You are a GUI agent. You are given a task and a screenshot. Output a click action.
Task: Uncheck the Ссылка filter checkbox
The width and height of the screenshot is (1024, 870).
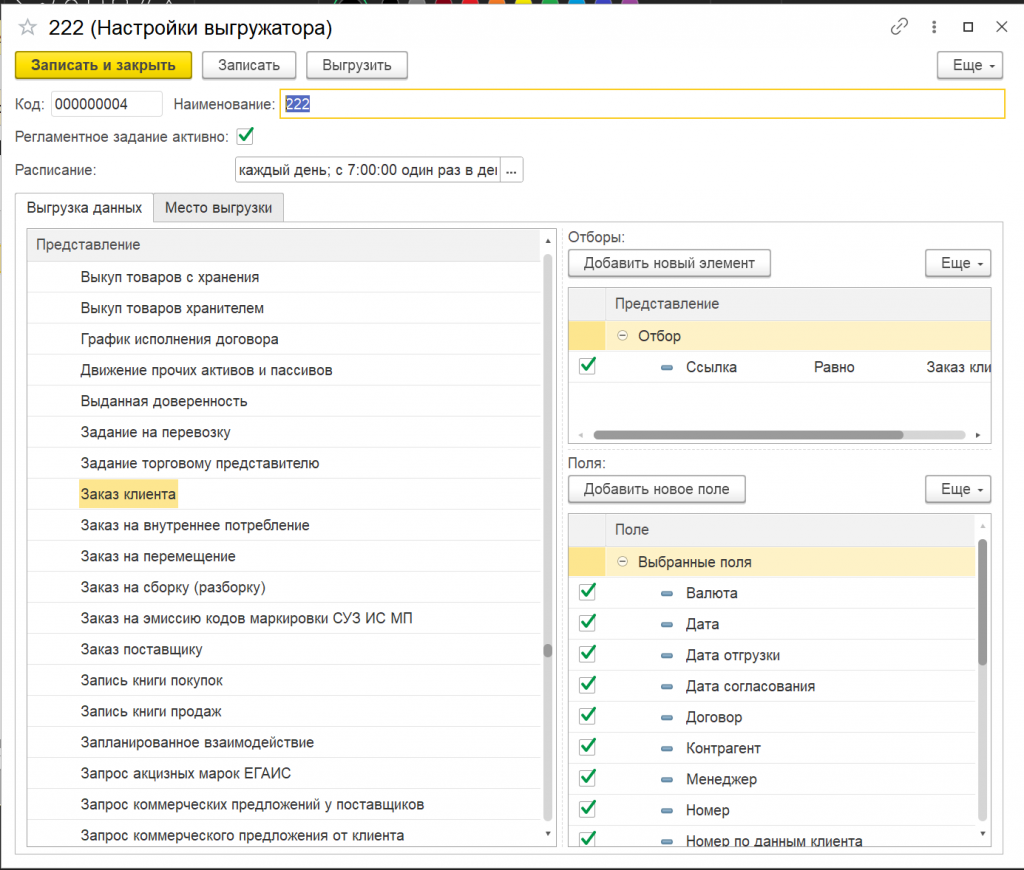click(x=587, y=366)
